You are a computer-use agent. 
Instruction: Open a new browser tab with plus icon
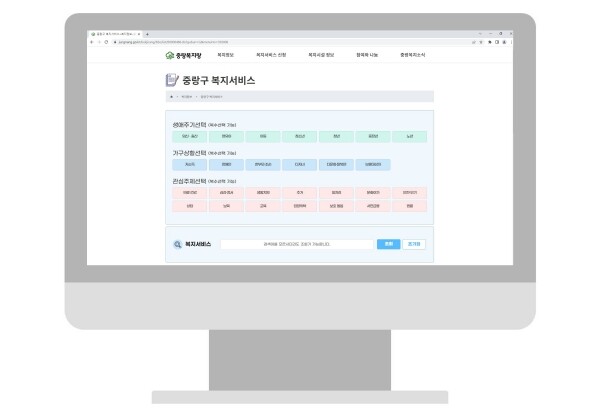coord(147,34)
